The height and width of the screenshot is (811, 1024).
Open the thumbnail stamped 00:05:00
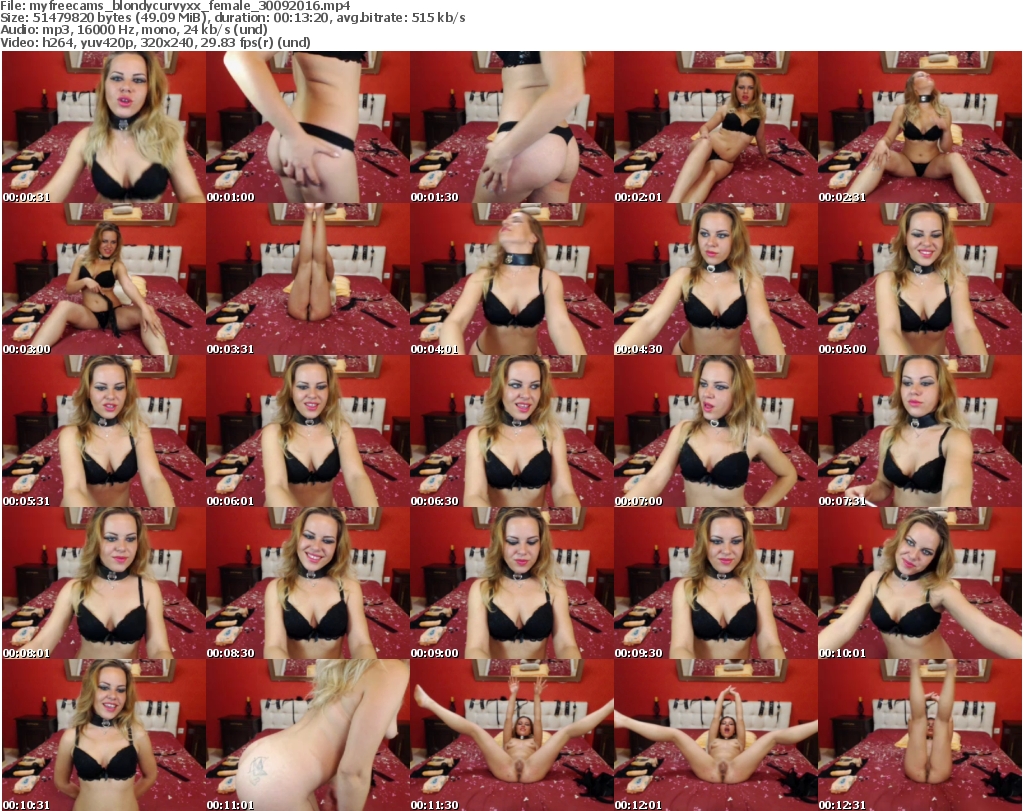[920, 279]
